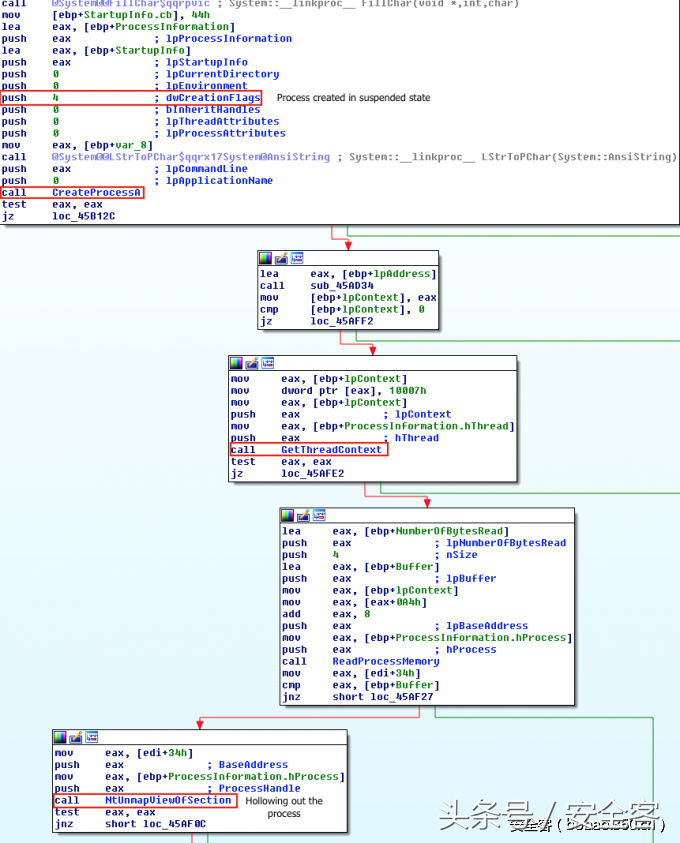Click the ReadProcessMemory function name
Screen dimensions: 680x843
coord(385,661)
